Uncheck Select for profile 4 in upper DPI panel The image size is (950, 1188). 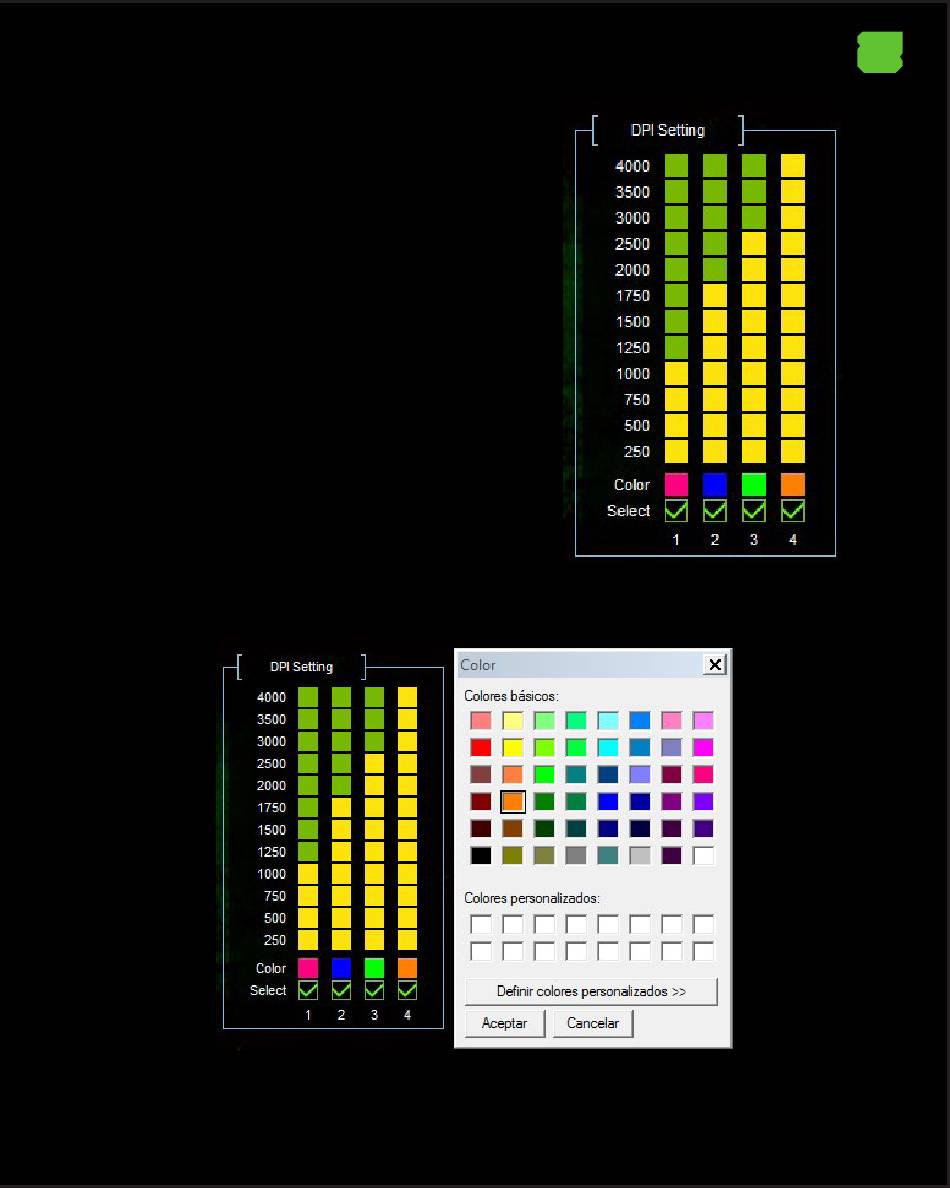pos(793,511)
